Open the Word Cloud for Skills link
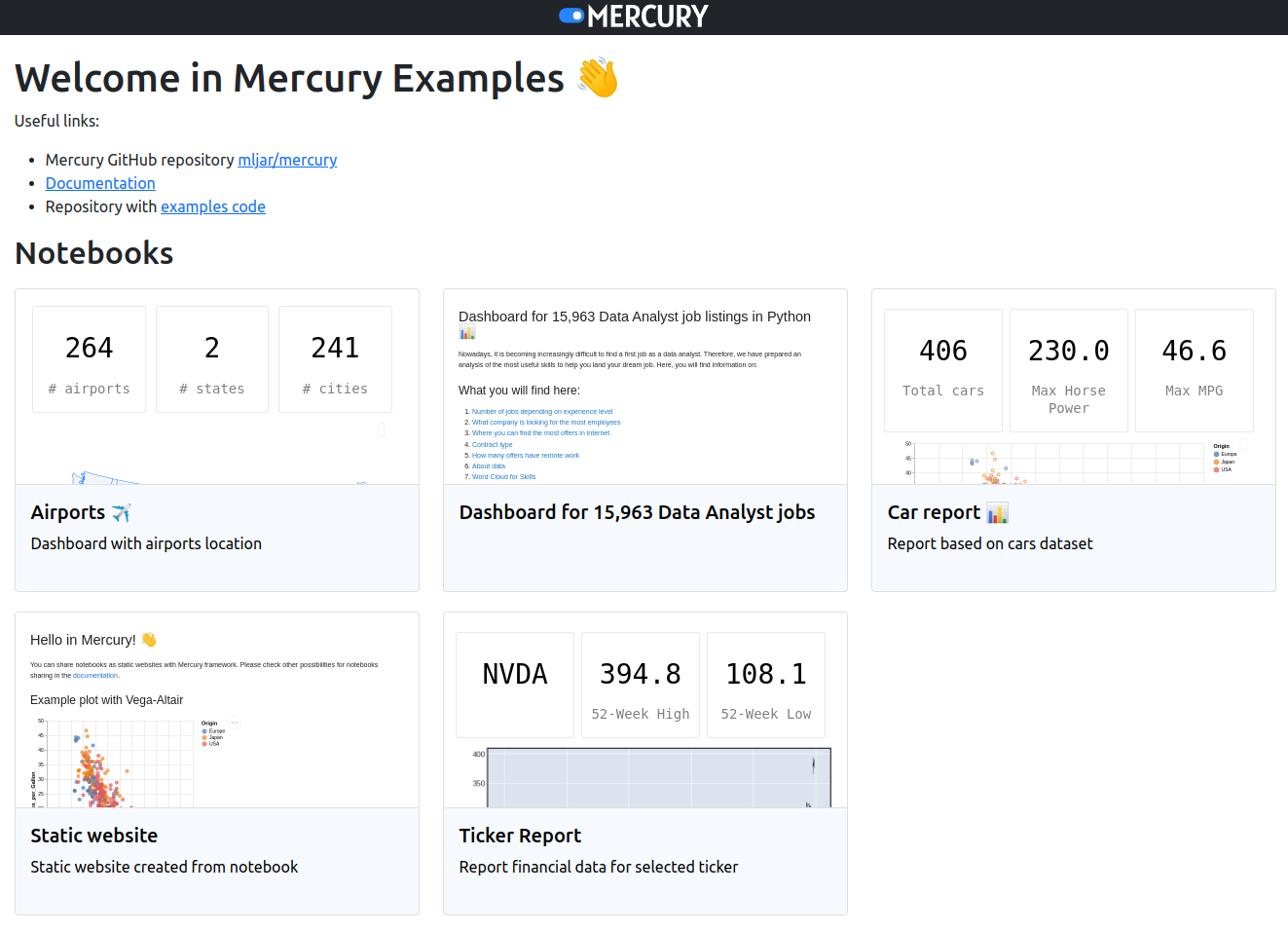This screenshot has height=931, width=1288. point(503,476)
